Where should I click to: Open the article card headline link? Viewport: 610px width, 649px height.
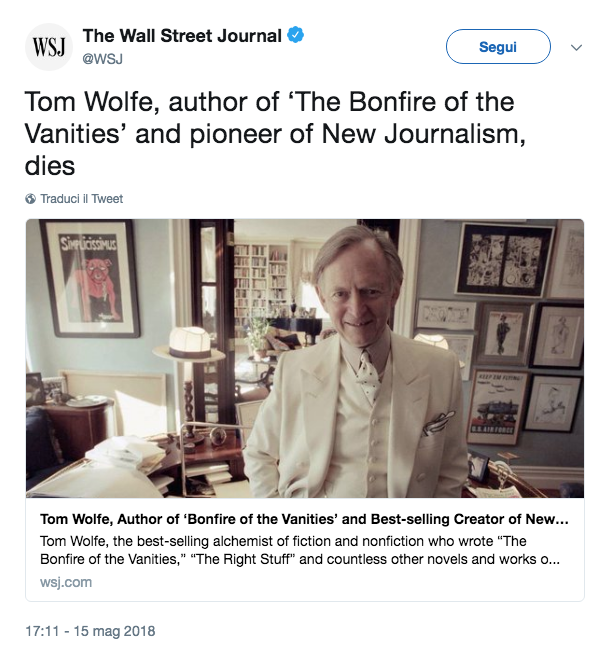[x=304, y=521]
